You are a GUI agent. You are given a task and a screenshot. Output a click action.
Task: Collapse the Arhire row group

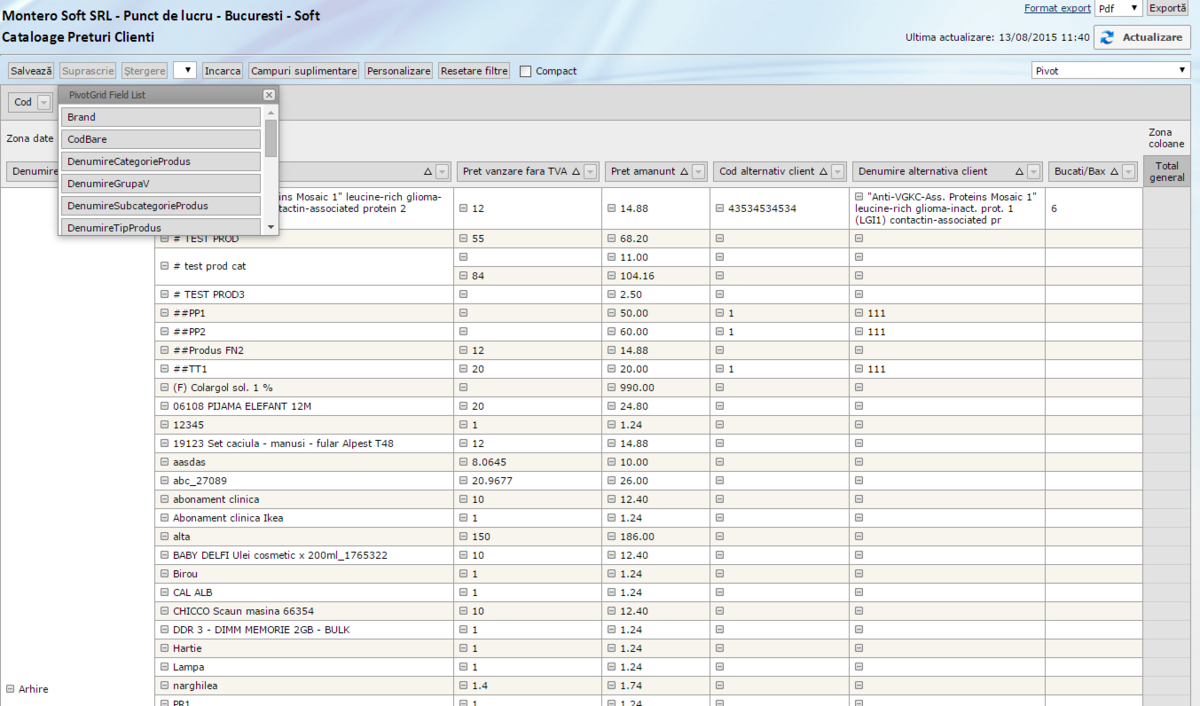(x=10, y=689)
